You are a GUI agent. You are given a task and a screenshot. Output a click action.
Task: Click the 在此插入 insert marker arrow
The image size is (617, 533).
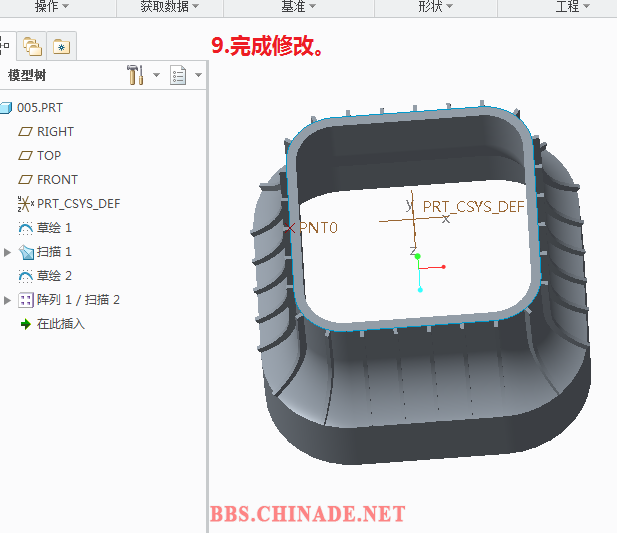[x=26, y=324]
